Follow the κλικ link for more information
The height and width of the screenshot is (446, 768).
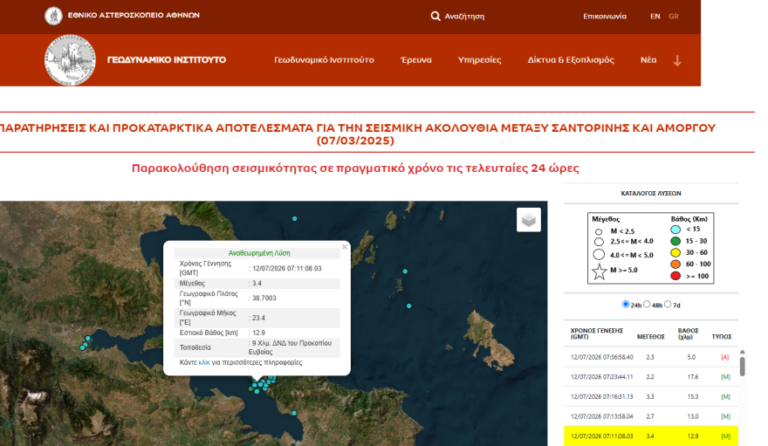[204, 363]
